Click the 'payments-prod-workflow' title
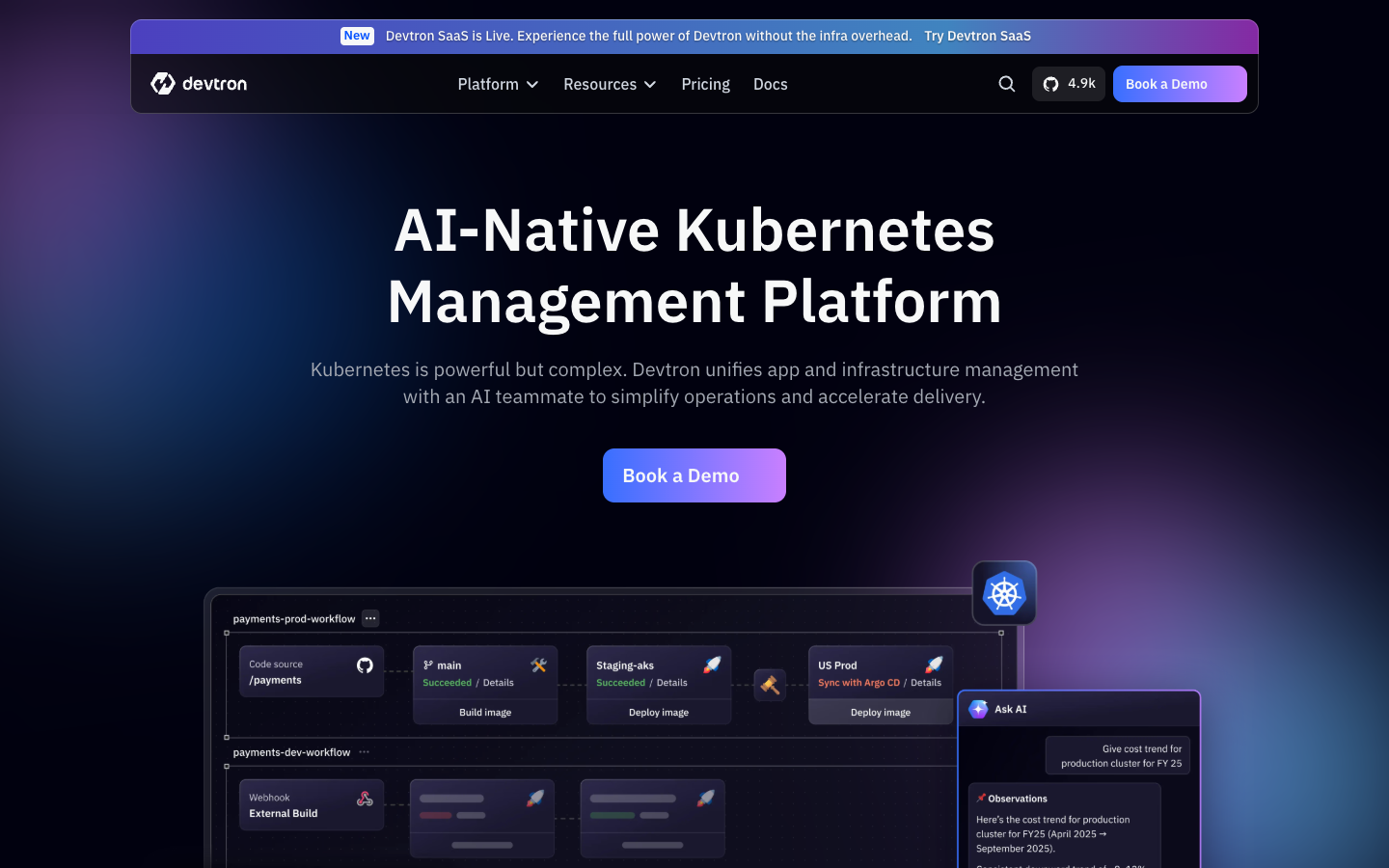 pos(294,619)
